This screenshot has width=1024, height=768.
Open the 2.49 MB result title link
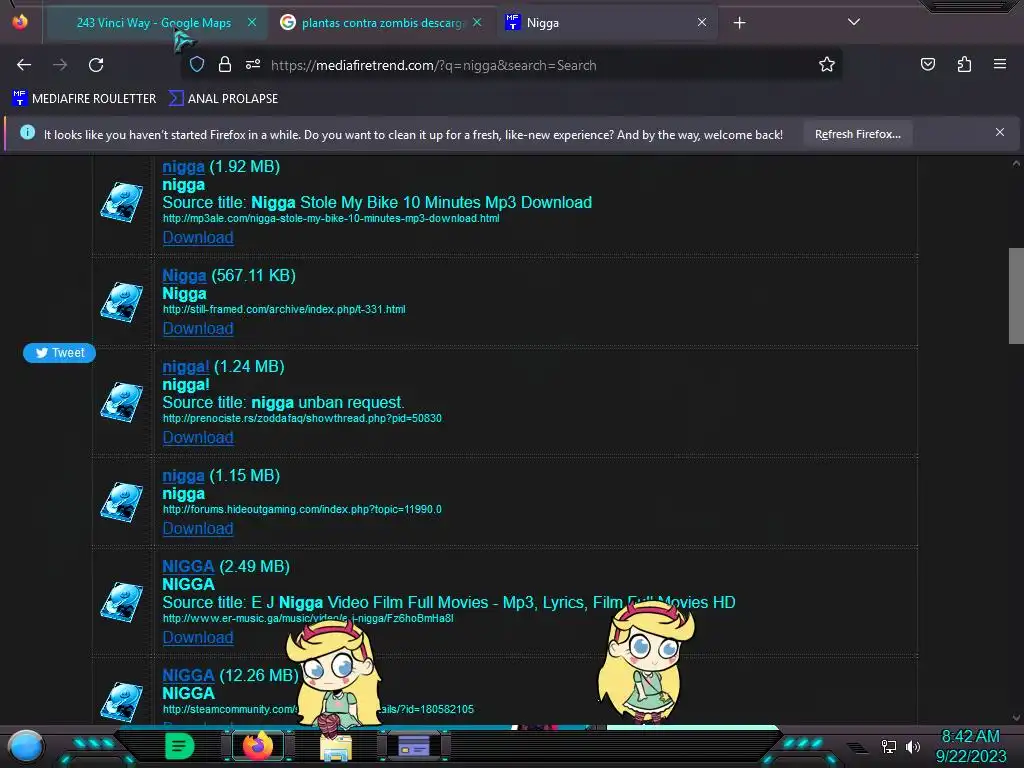click(x=188, y=566)
